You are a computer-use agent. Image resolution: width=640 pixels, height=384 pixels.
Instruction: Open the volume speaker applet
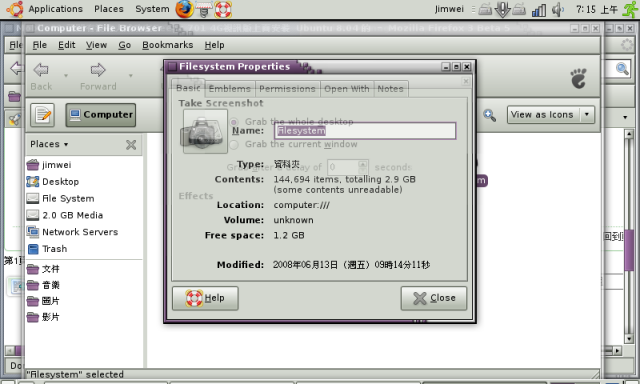[x=558, y=9]
